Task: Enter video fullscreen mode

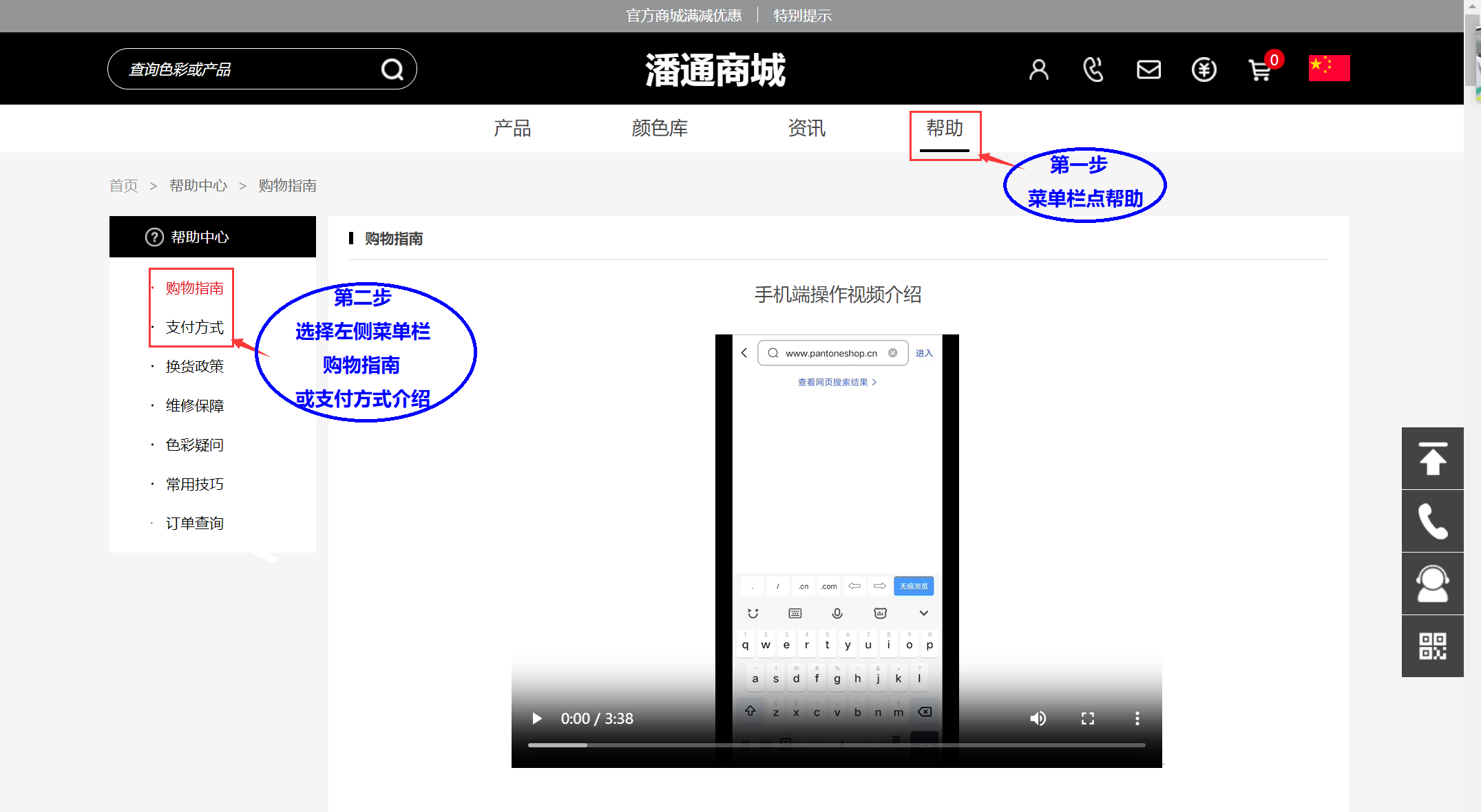Action: point(1088,718)
